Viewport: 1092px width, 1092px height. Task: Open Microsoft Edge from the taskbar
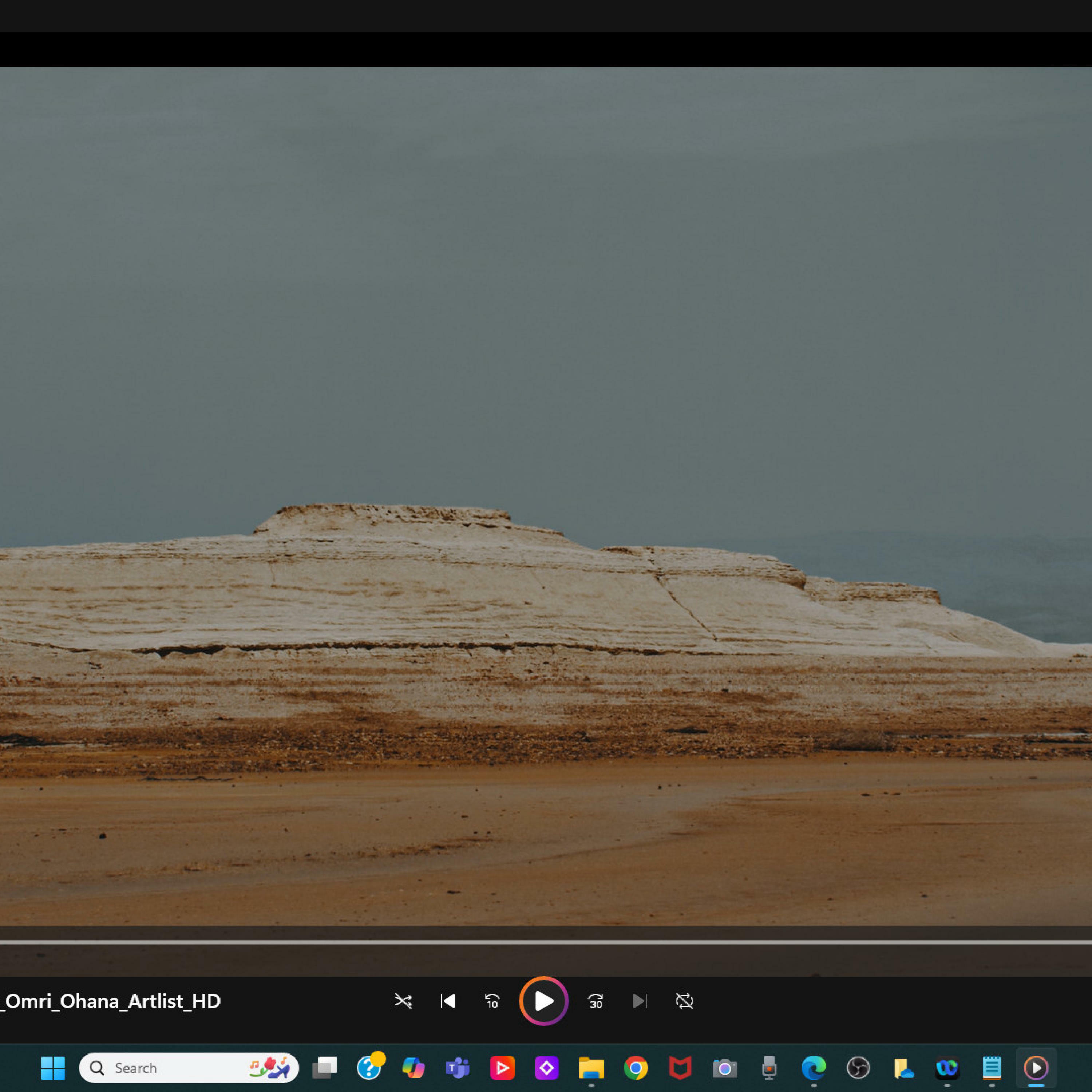(x=814, y=1068)
